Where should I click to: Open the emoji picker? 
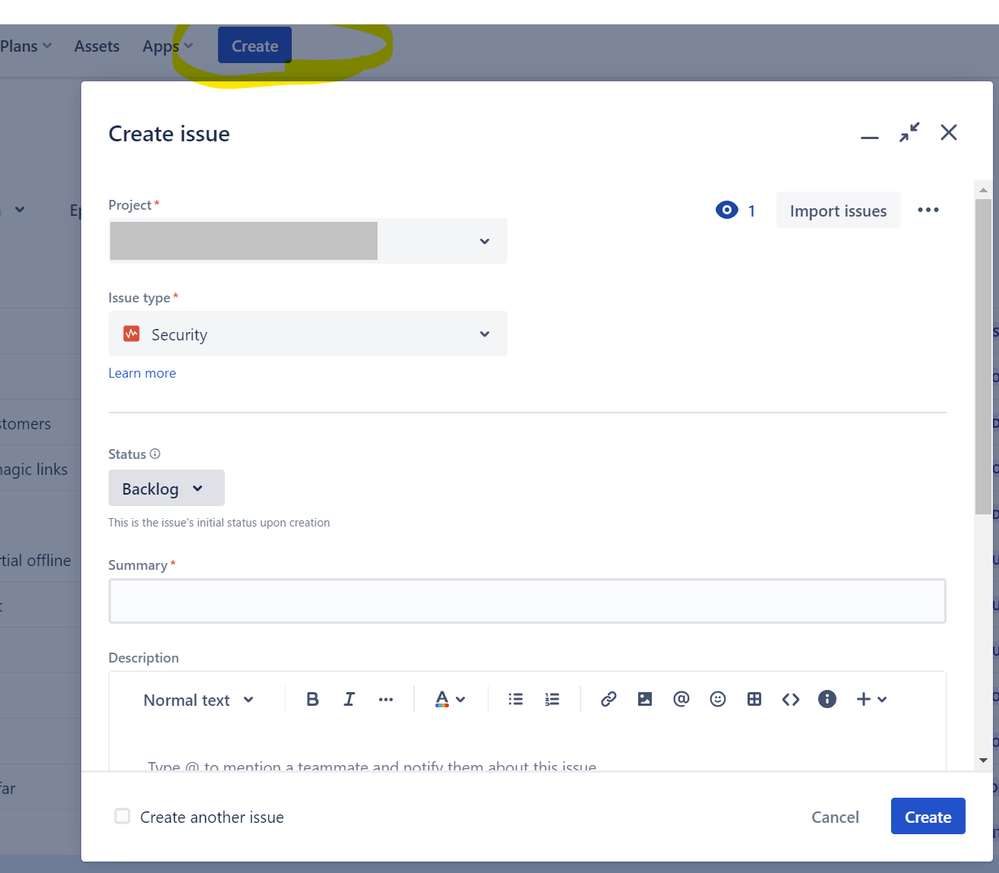[717, 699]
